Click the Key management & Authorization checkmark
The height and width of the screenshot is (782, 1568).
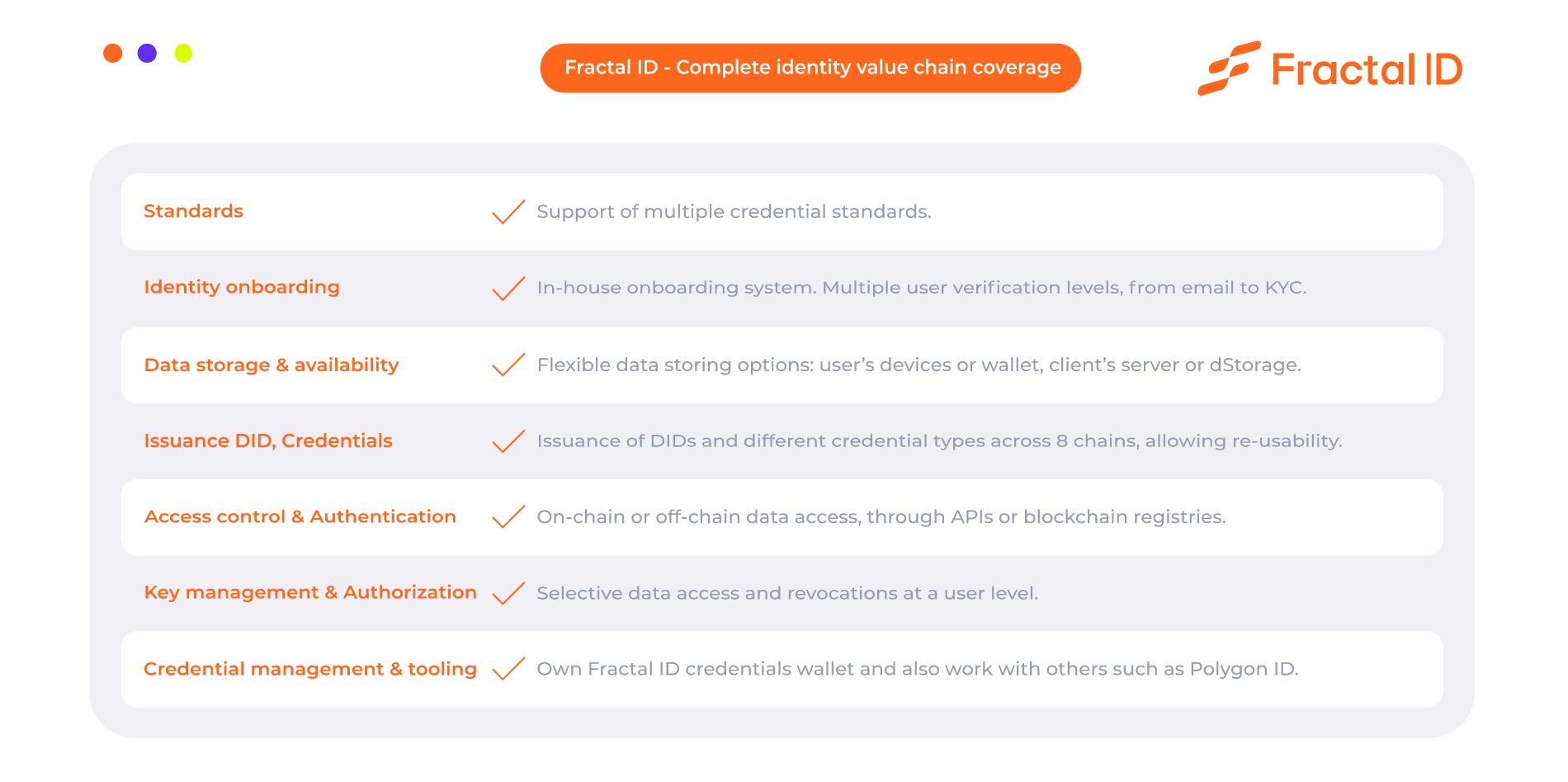point(508,593)
